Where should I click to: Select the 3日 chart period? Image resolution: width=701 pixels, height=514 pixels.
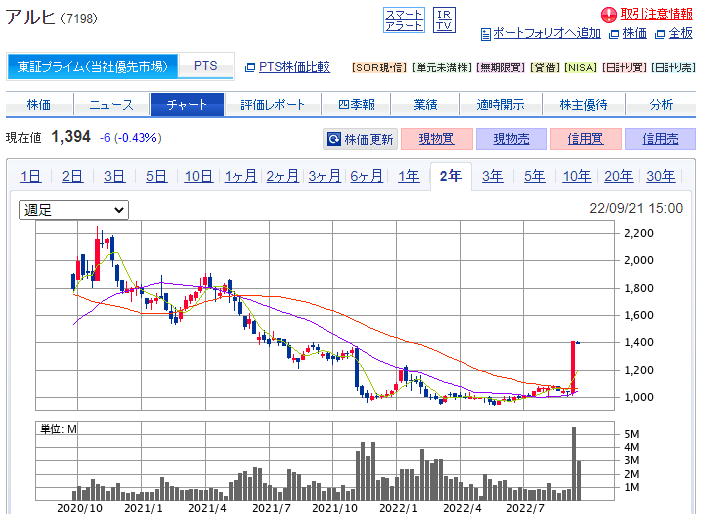pos(114,176)
